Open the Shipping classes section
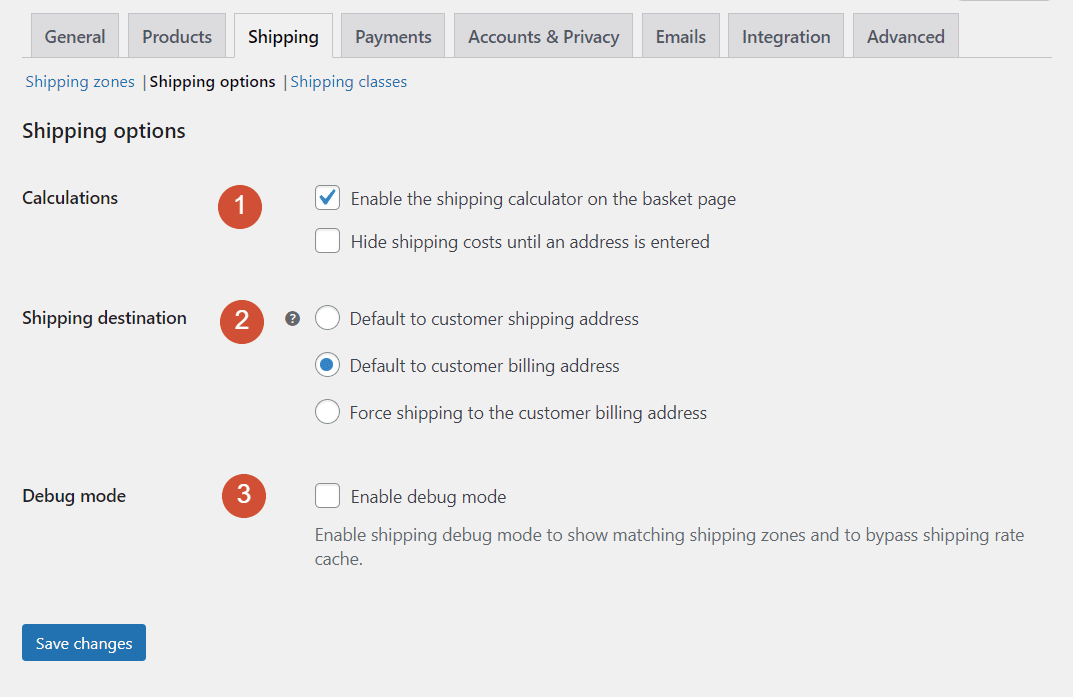Screen dimensions: 1073x697 coord(348,81)
